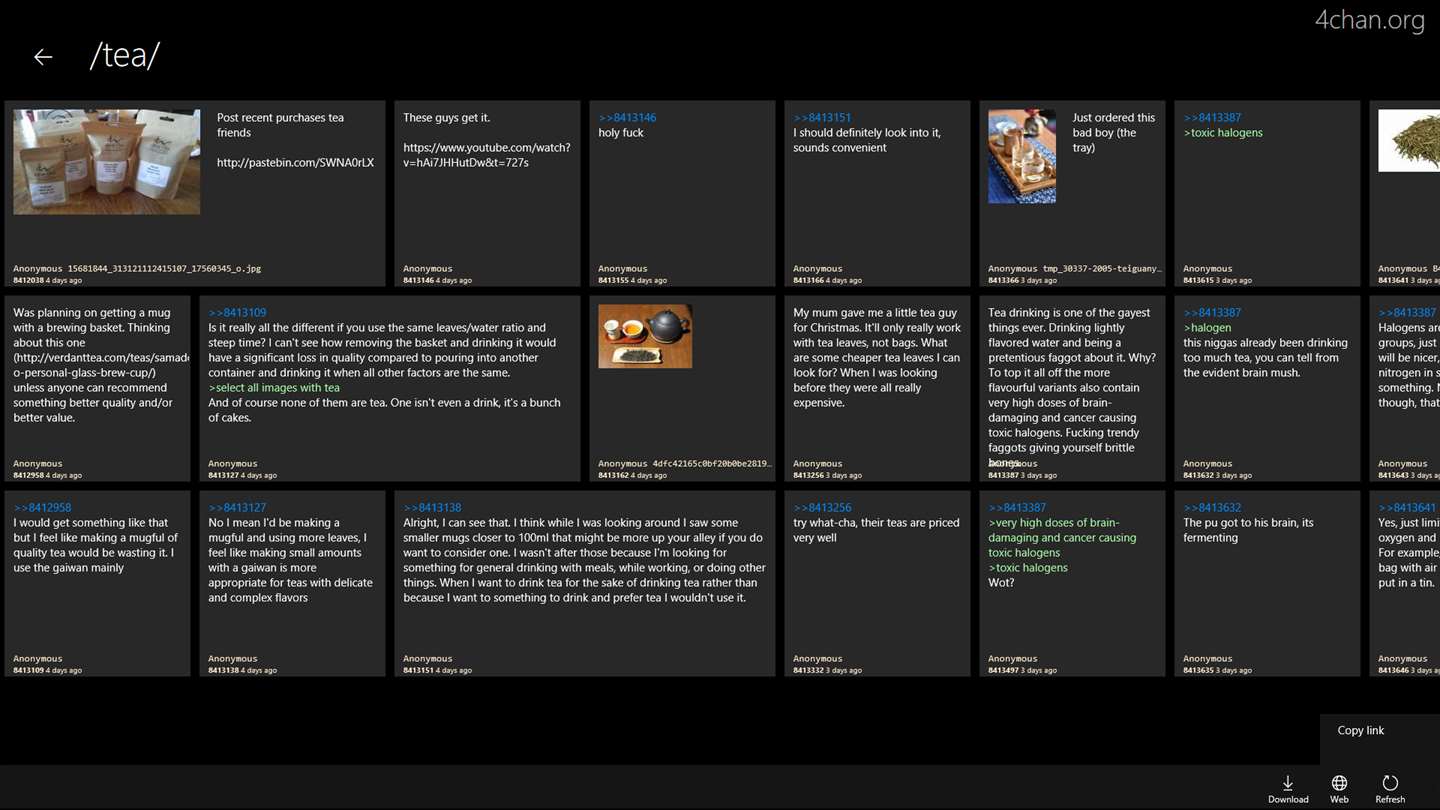1440x810 pixels.
Task: Select the post 'try what-cha, their teas are priced'
Action: point(877,583)
